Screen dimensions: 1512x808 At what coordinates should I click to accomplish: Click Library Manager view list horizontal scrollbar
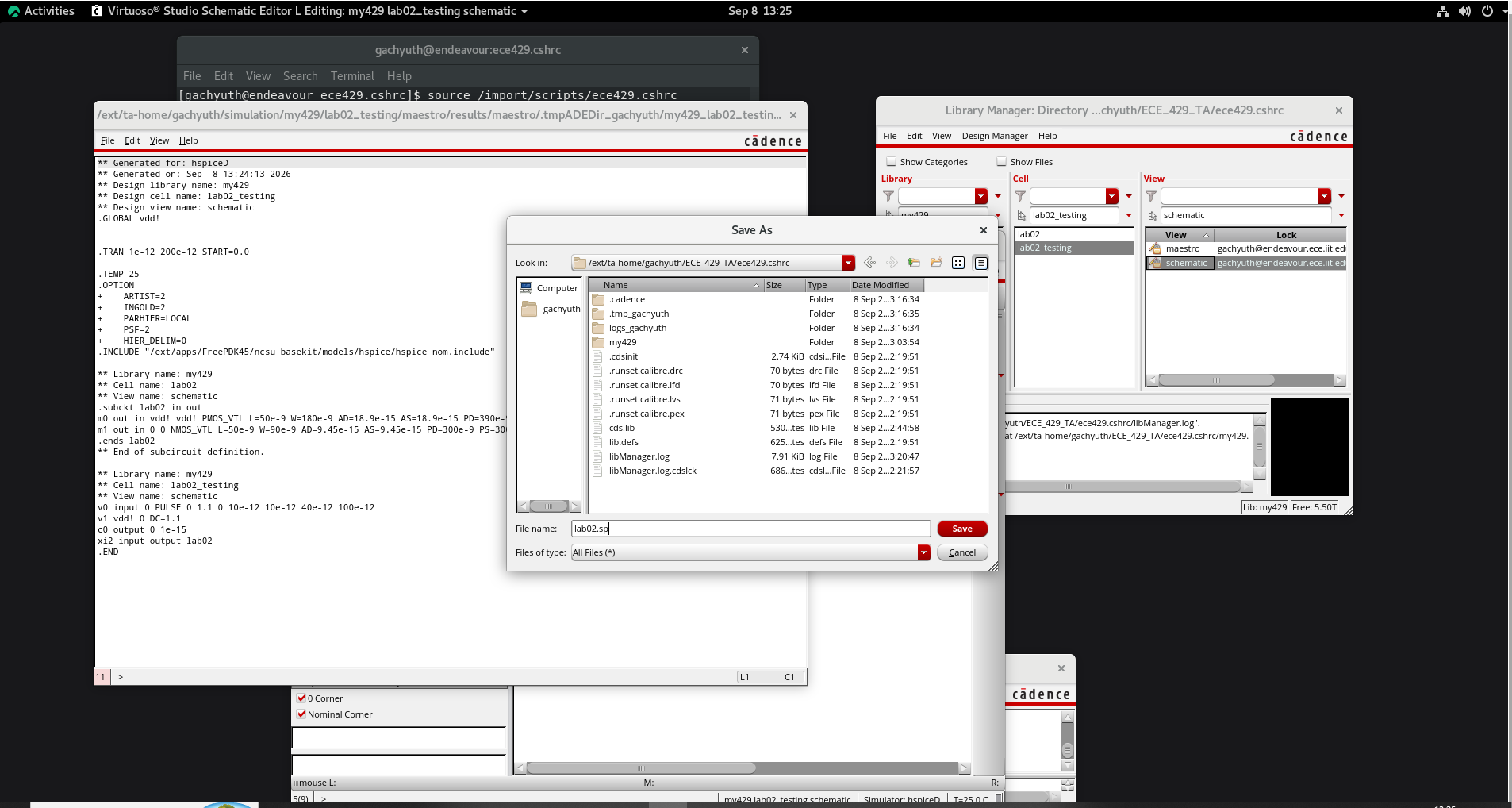1245,380
